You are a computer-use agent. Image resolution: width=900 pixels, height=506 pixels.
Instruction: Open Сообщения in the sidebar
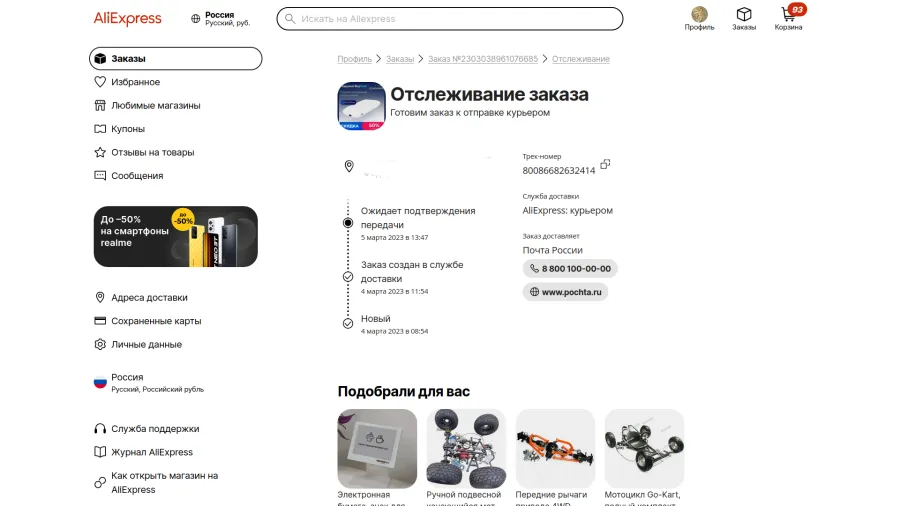pyautogui.click(x=129, y=176)
